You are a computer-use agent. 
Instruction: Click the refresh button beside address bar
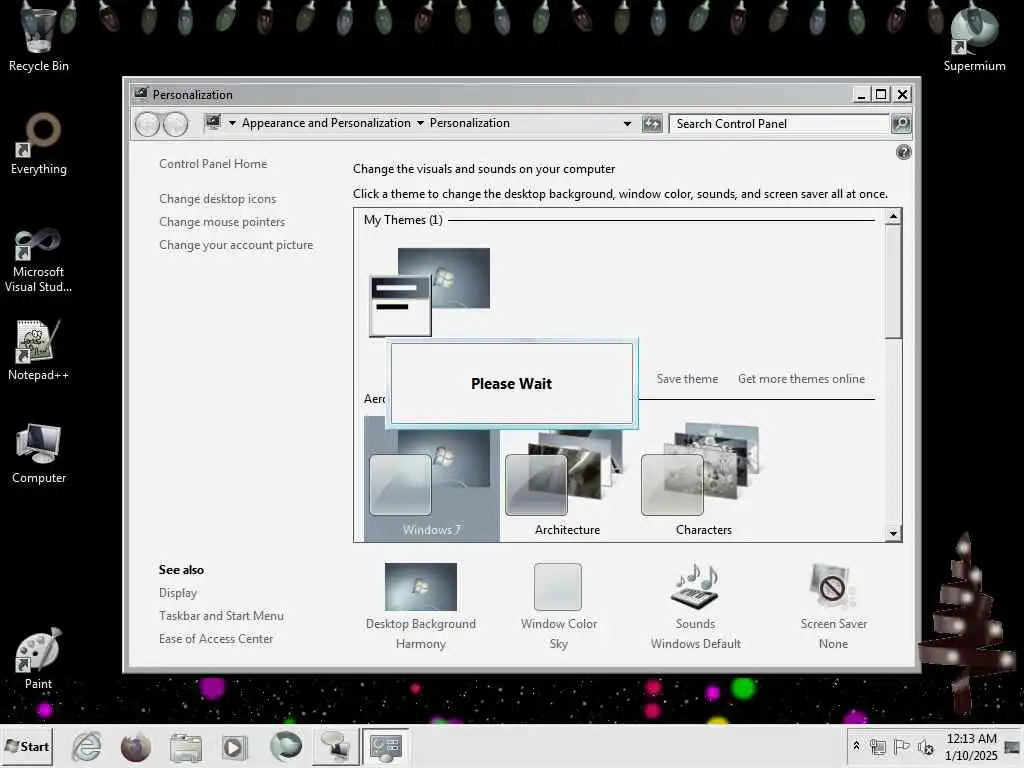652,123
